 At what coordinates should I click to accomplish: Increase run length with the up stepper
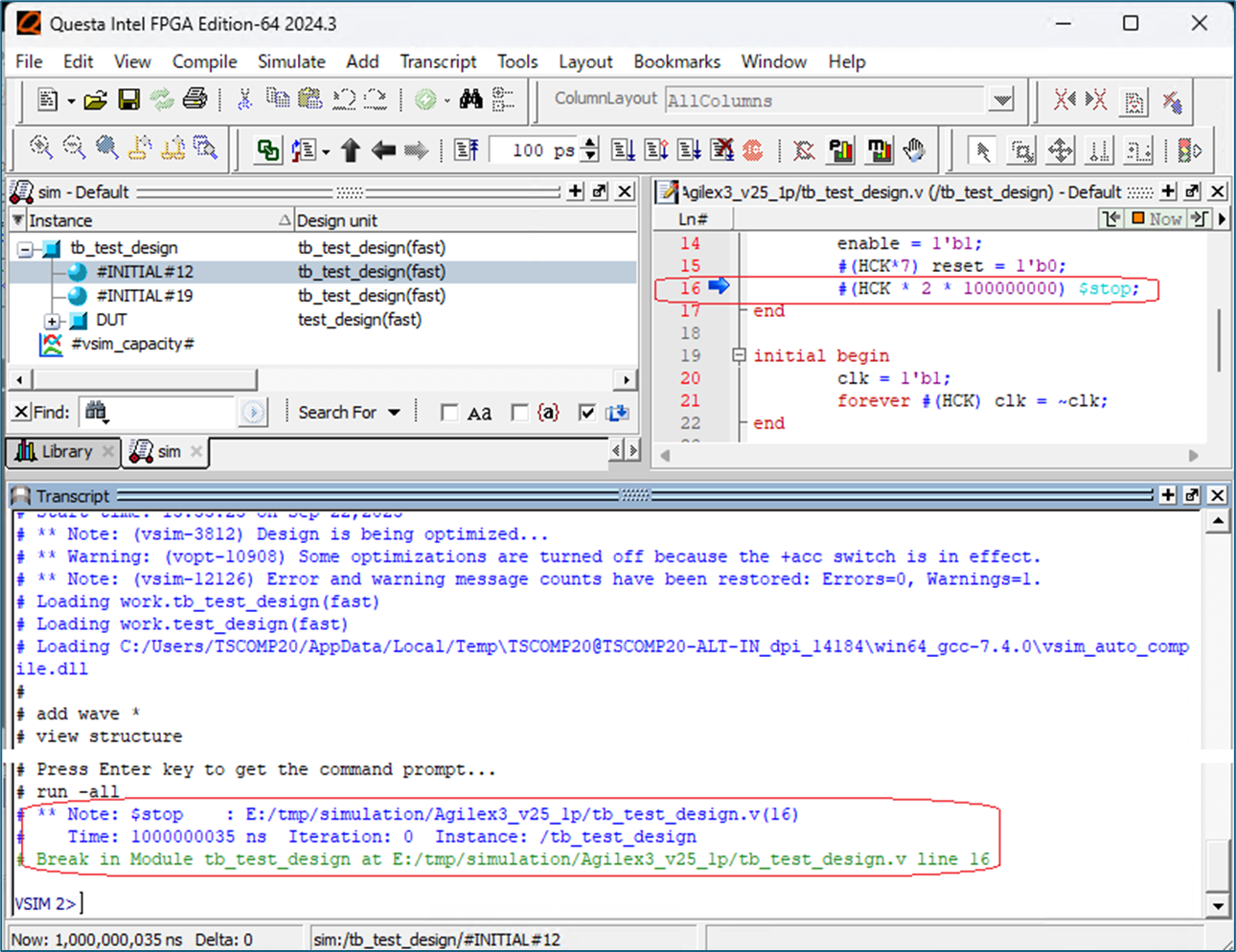tap(590, 144)
